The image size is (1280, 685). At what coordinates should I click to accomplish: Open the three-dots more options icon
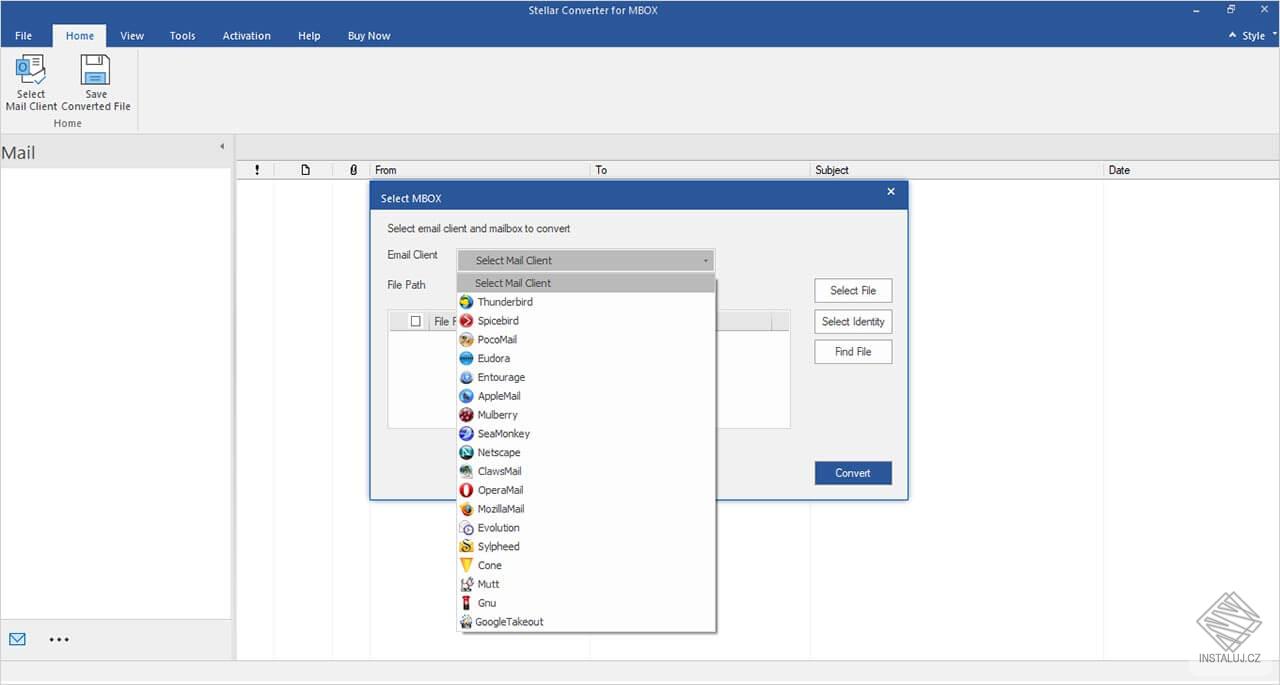coord(59,639)
